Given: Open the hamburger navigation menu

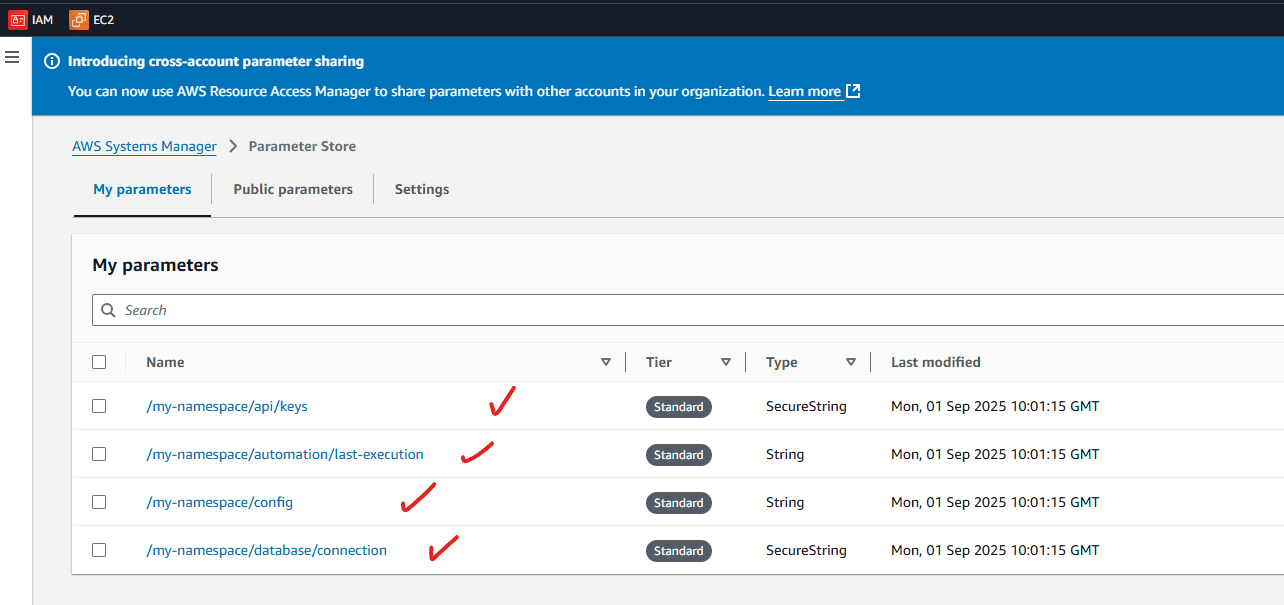Looking at the screenshot, I should pyautogui.click(x=13, y=57).
